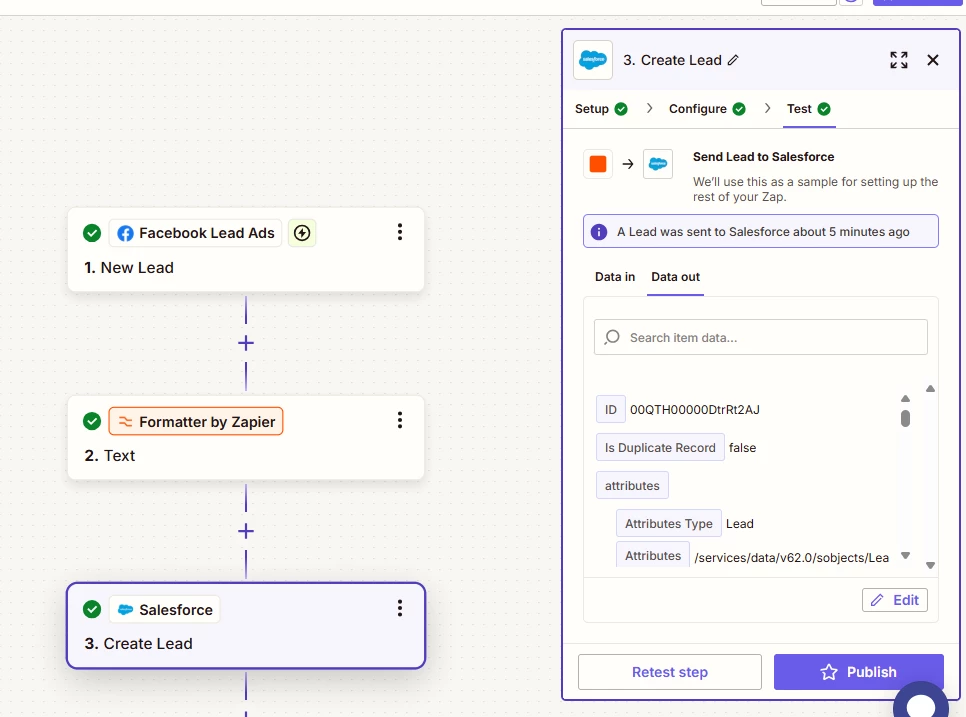Click outer panel scroll down arrow

pyautogui.click(x=930, y=565)
